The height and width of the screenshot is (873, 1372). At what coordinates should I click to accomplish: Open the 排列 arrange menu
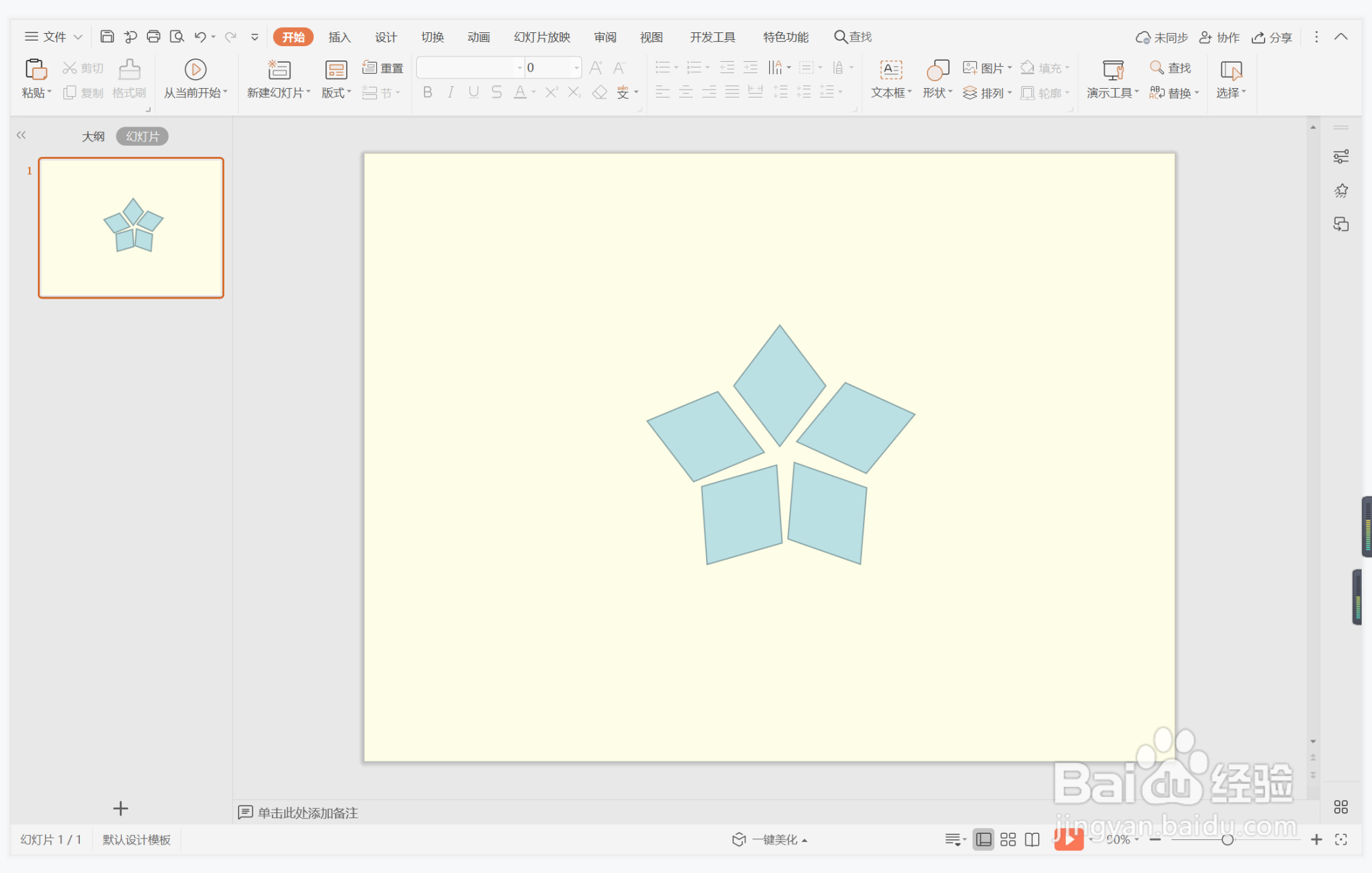[x=987, y=93]
